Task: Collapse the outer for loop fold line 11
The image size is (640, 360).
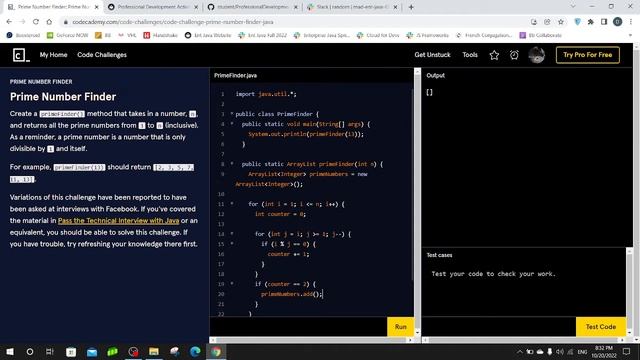Action: coord(232,204)
